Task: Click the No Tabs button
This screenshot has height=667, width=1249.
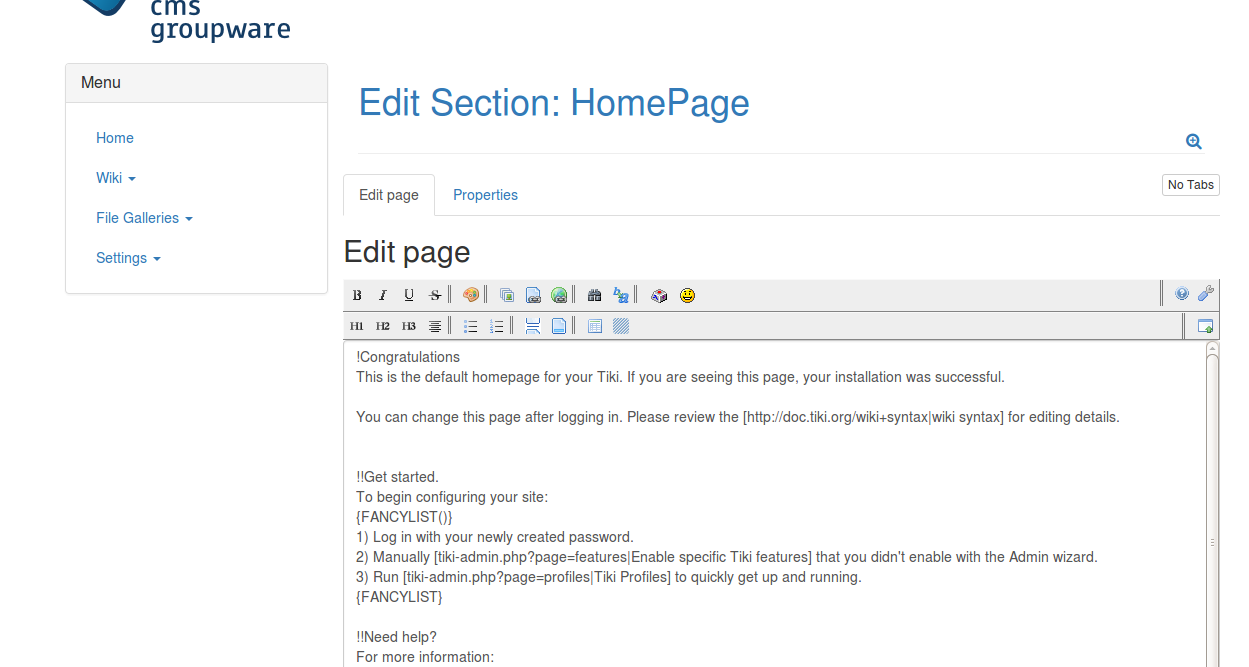Action: 1191,185
